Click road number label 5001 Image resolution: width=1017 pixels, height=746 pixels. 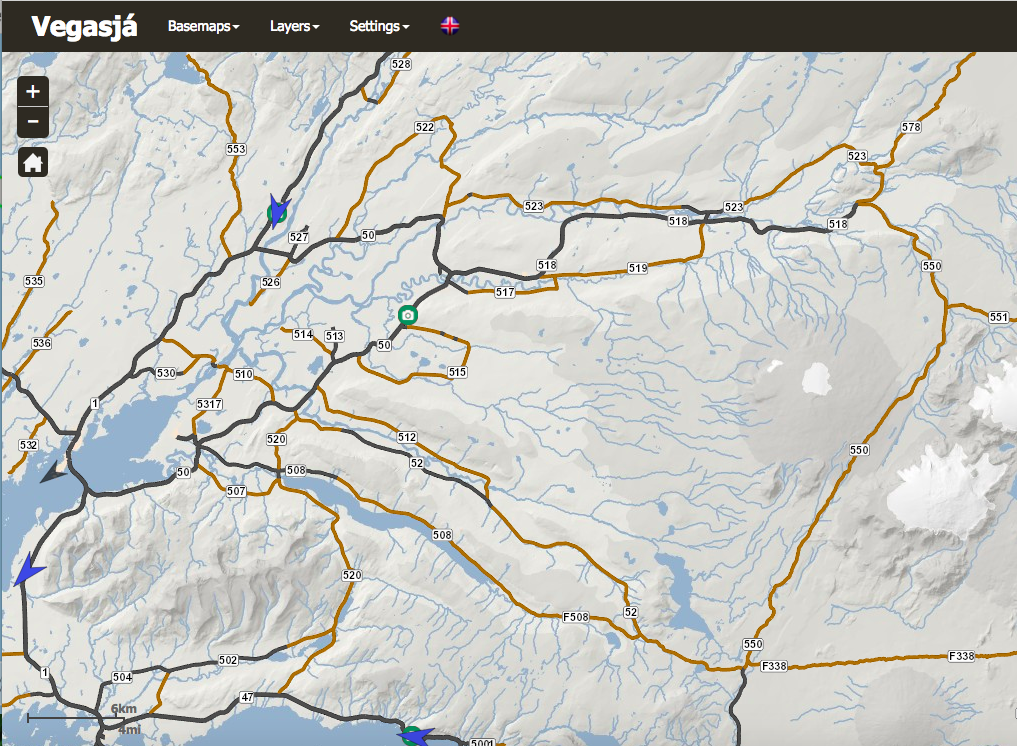pyautogui.click(x=483, y=742)
